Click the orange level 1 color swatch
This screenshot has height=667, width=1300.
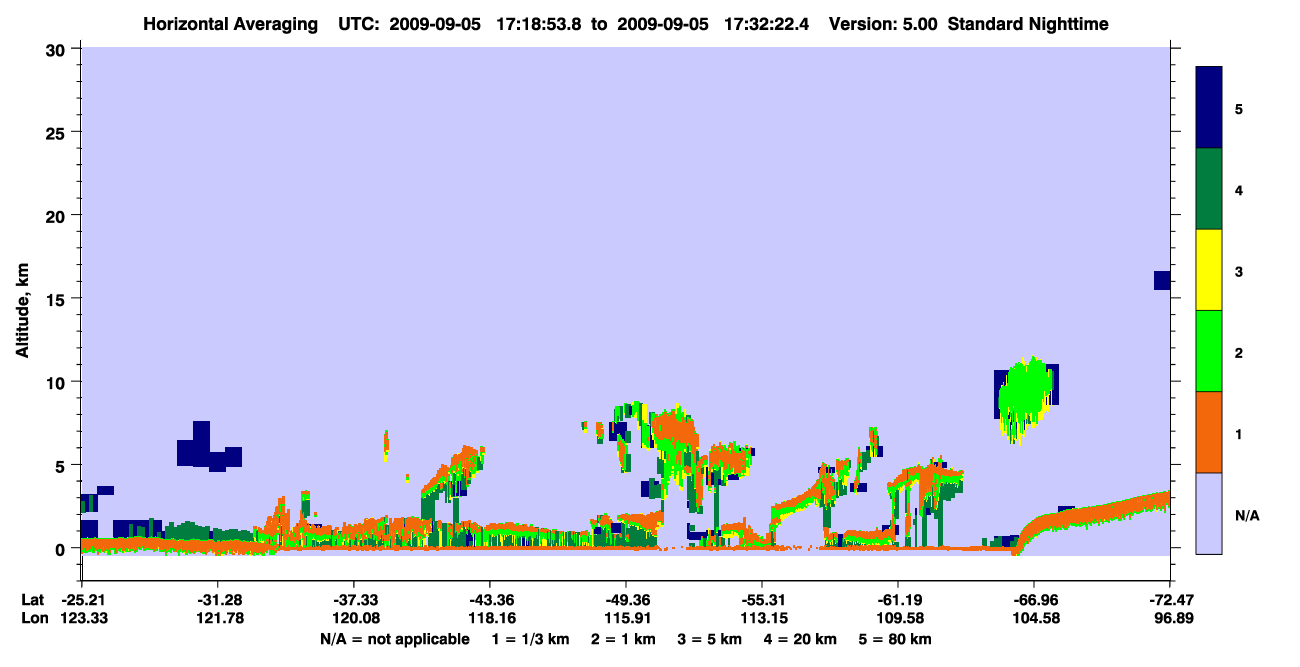coord(1209,432)
